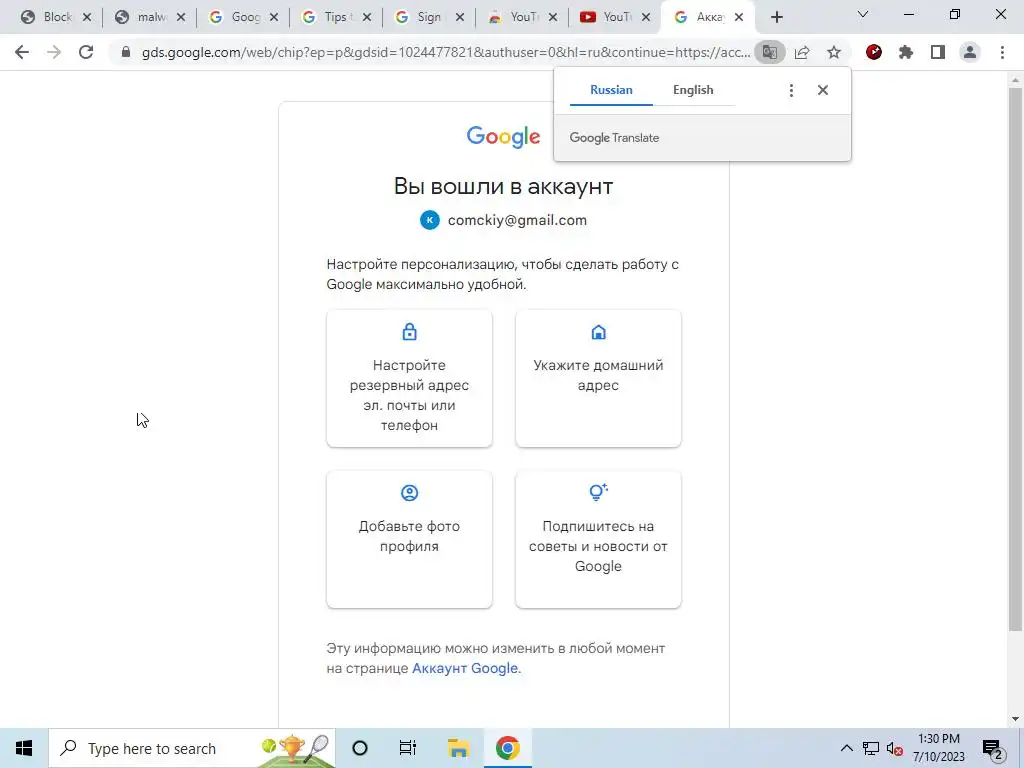Click the comckiy@gmail.com account chip
1024x768 pixels.
tap(504, 220)
